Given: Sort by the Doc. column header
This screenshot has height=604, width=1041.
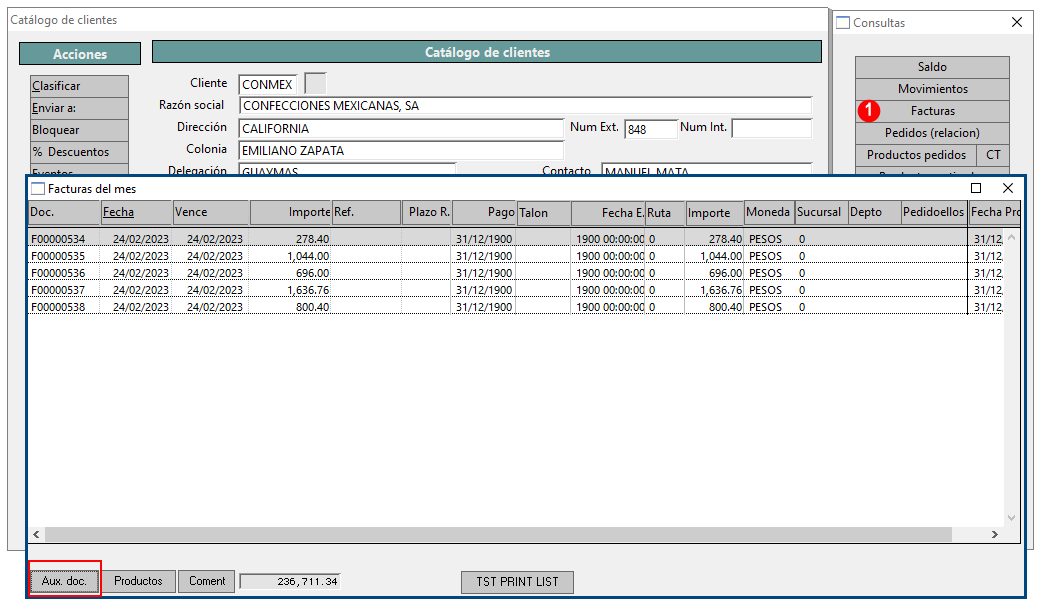Looking at the screenshot, I should click(x=64, y=212).
